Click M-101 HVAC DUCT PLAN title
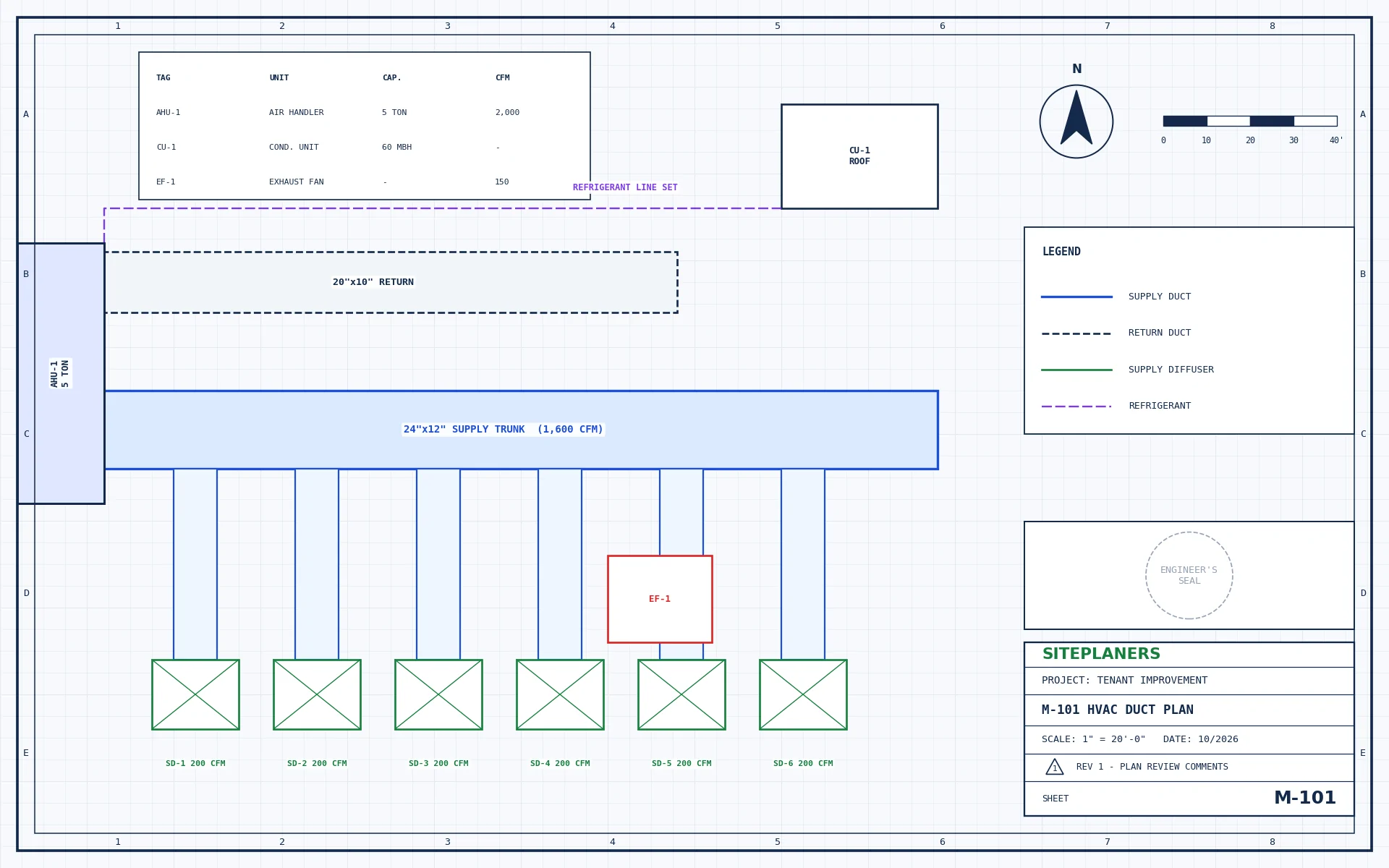 pos(1118,710)
